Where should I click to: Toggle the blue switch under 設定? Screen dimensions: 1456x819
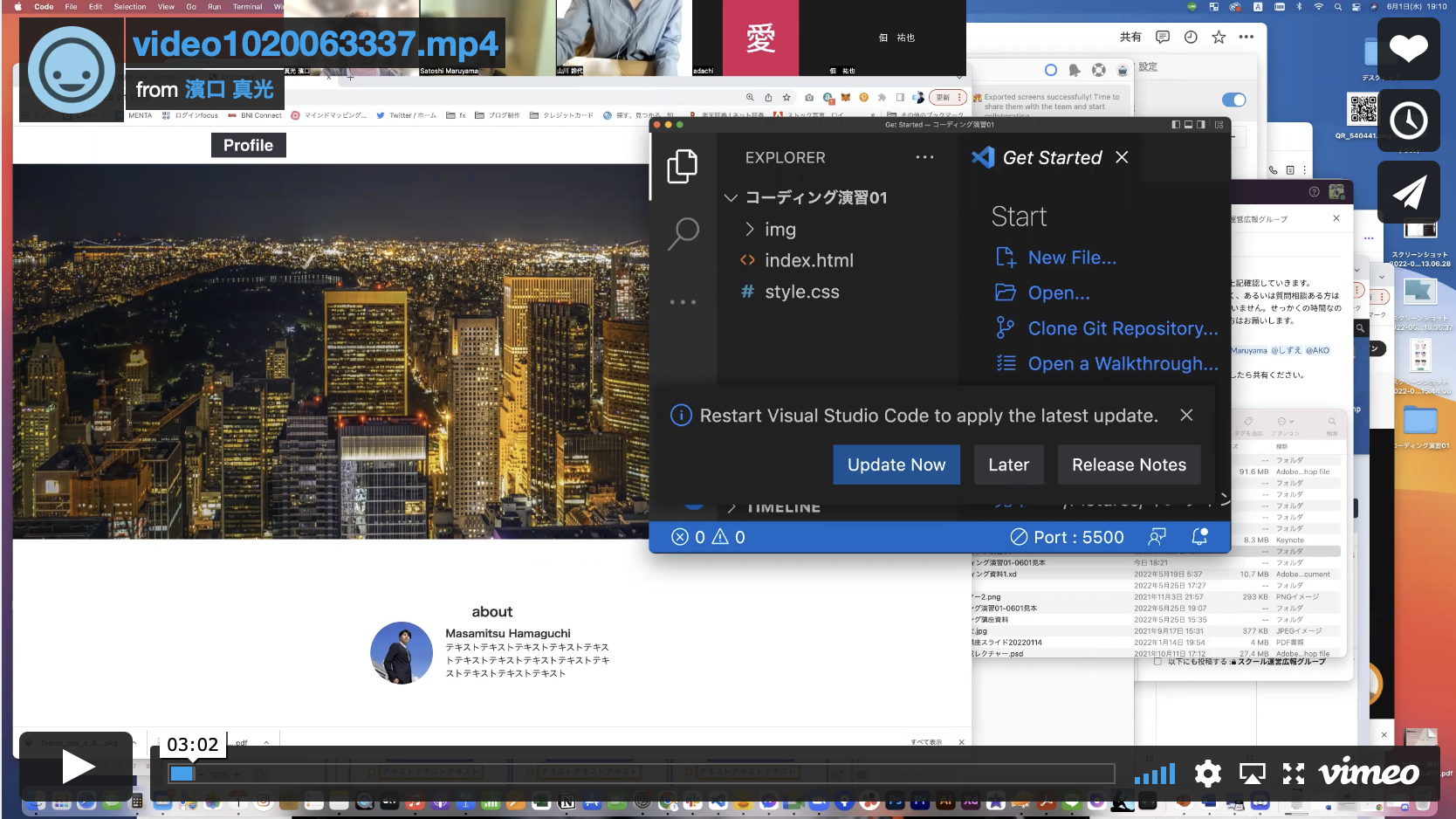(1233, 100)
